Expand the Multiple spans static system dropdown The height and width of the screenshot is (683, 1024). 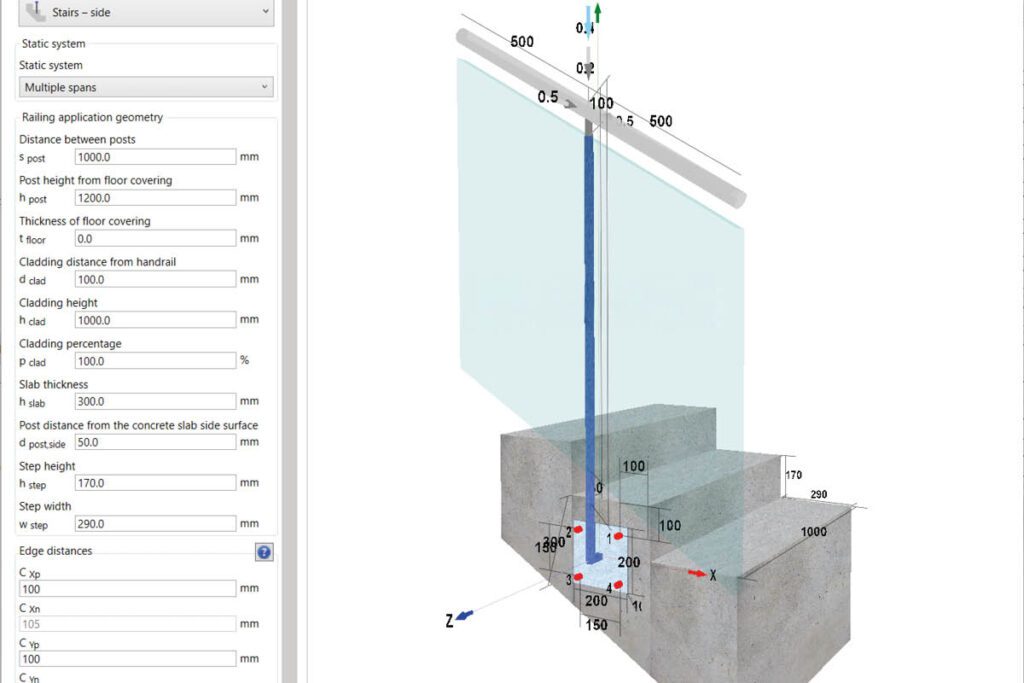pos(146,87)
